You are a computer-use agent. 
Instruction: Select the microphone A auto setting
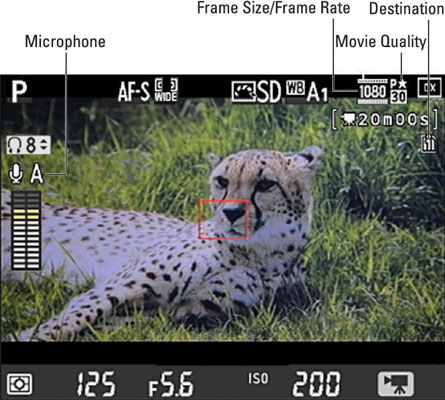[x=37, y=174]
